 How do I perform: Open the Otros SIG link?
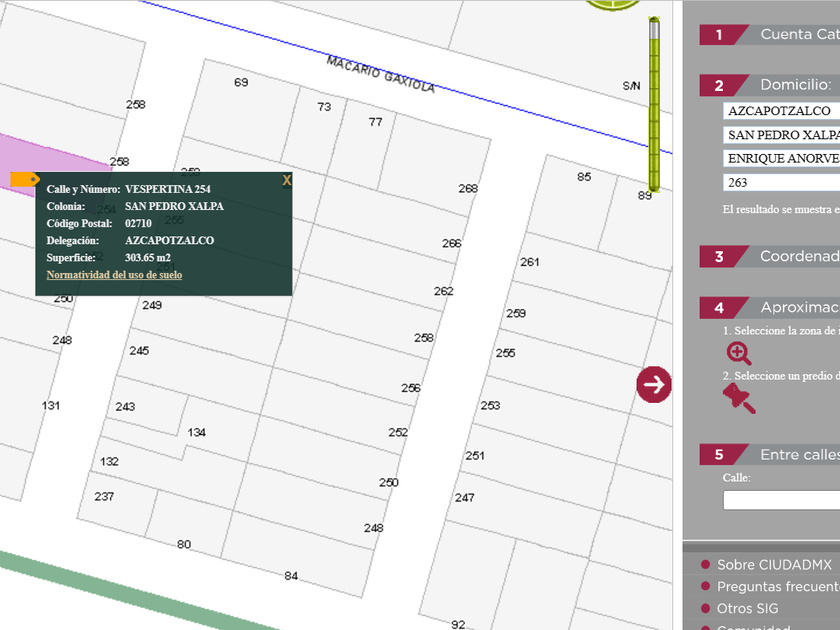(x=747, y=609)
